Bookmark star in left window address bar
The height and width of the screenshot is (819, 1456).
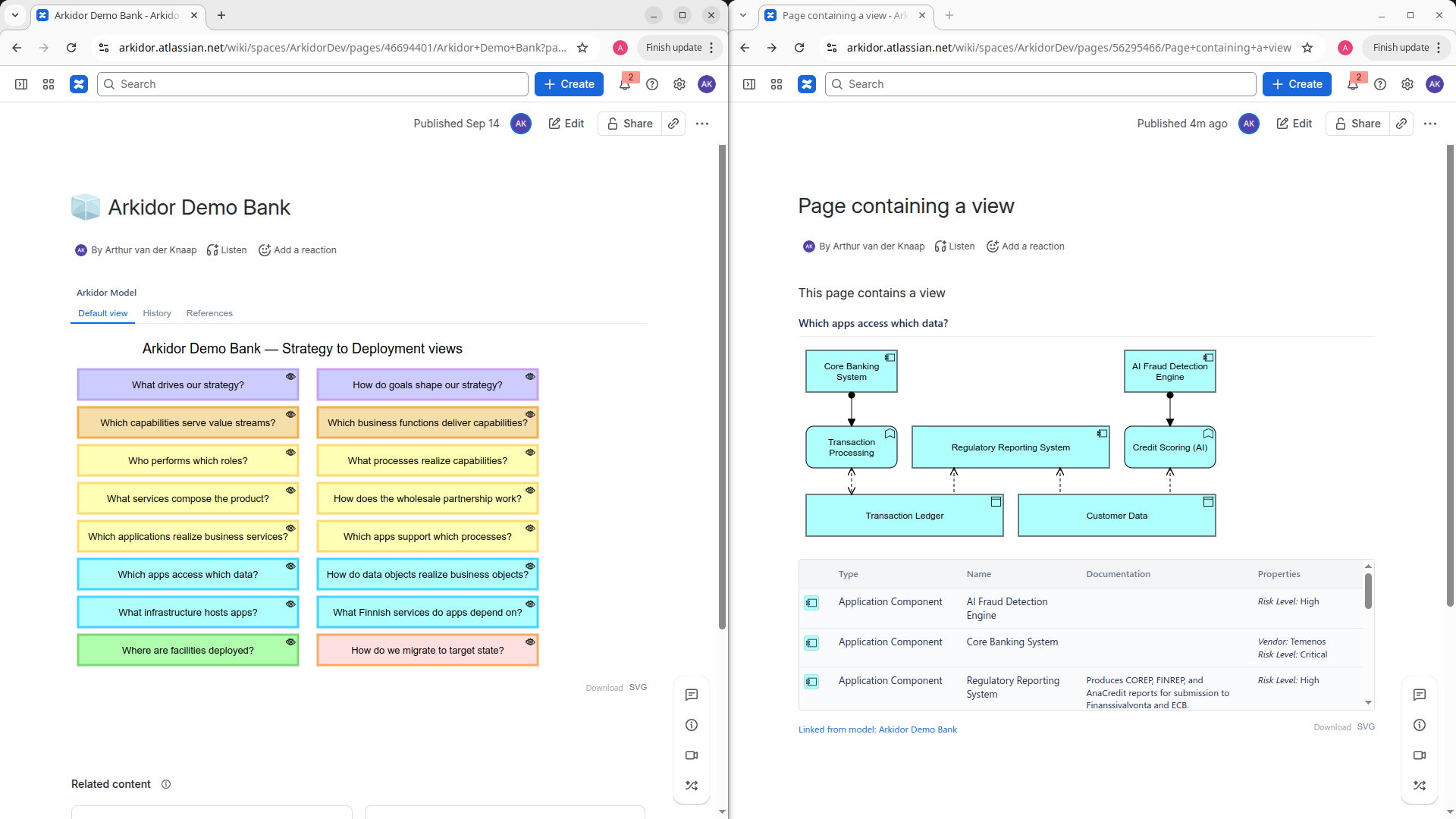582,48
